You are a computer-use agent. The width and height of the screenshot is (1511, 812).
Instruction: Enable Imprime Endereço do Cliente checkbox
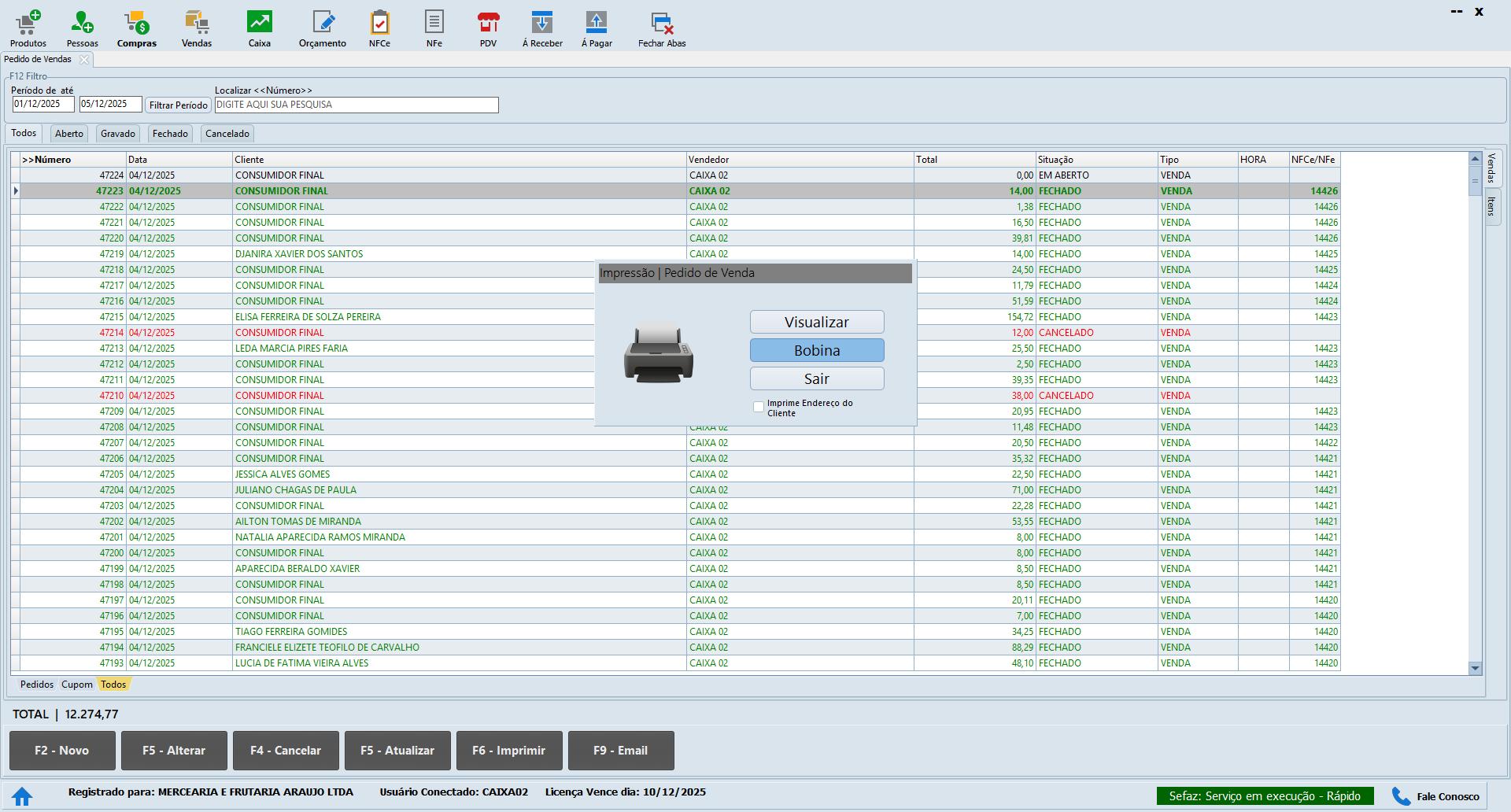[759, 407]
